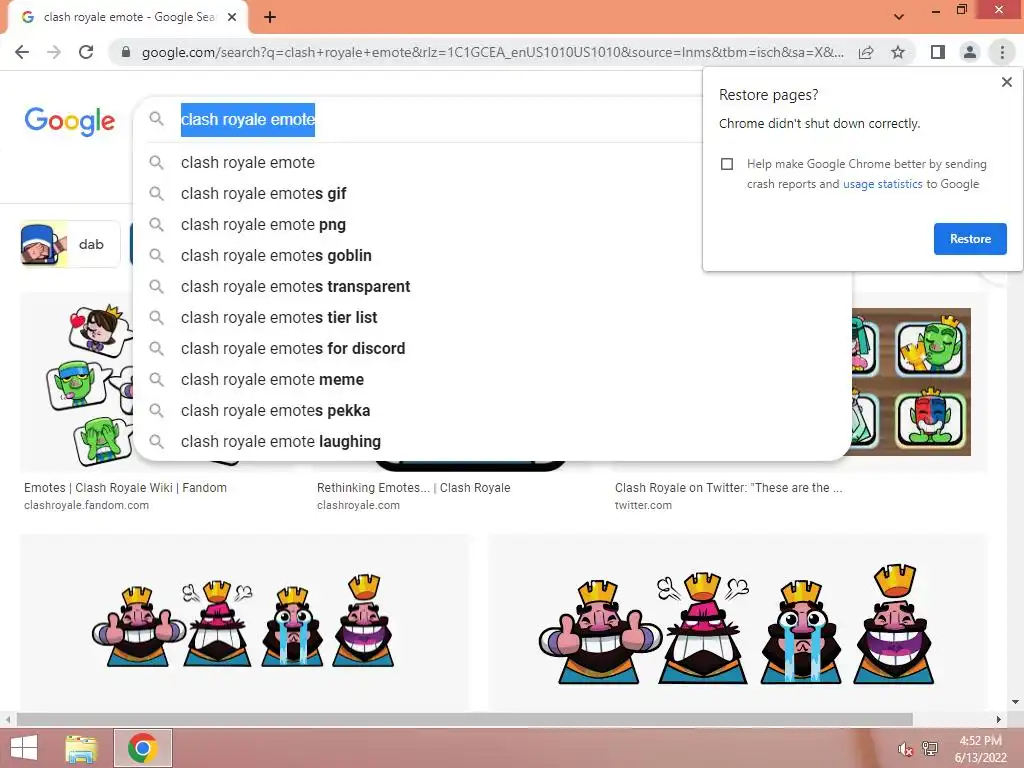Viewport: 1024px width, 768px height.
Task: Click the horizontal scrollbar thumb
Action: point(464,720)
